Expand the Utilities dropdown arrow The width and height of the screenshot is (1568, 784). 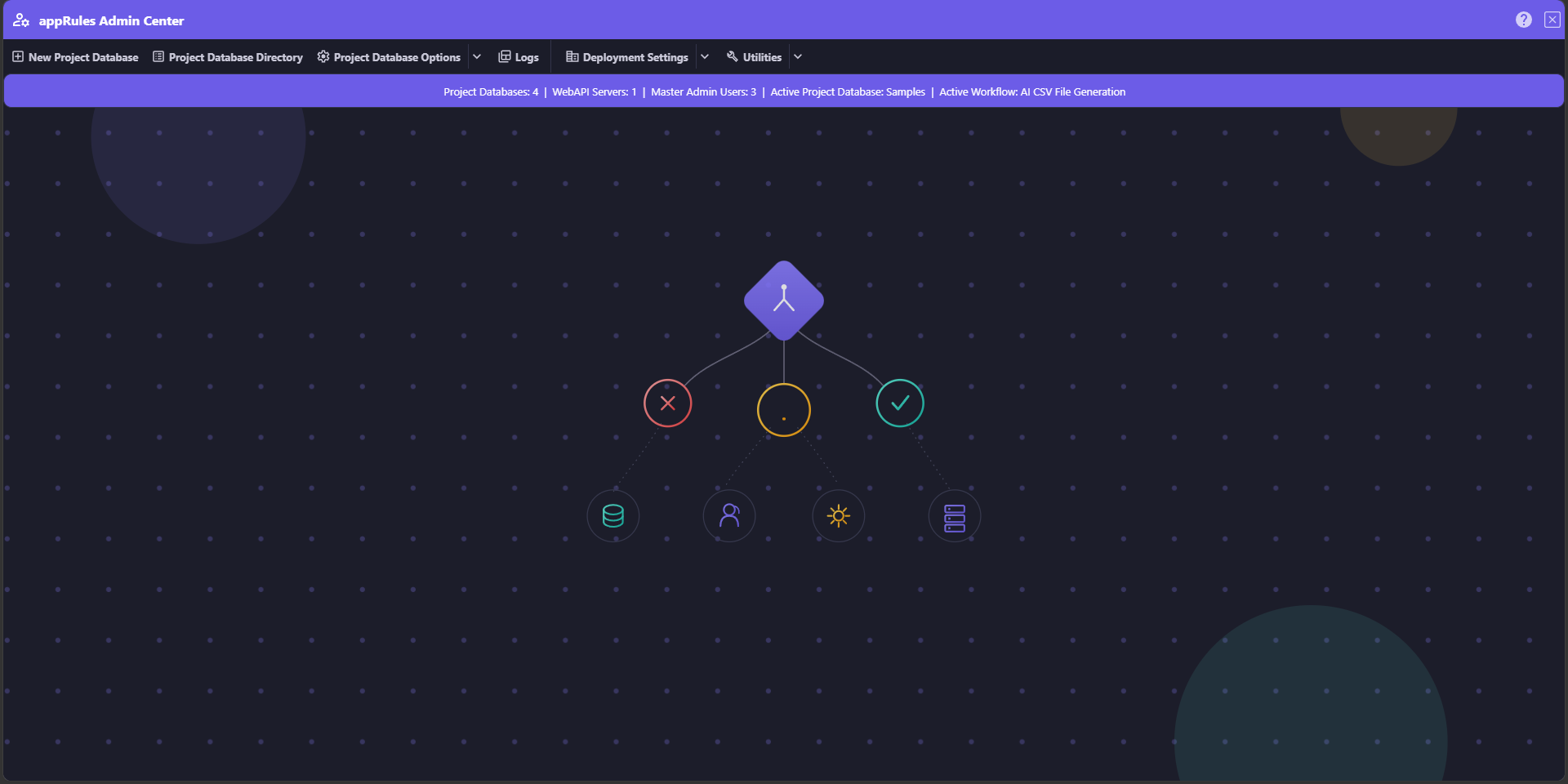[798, 57]
